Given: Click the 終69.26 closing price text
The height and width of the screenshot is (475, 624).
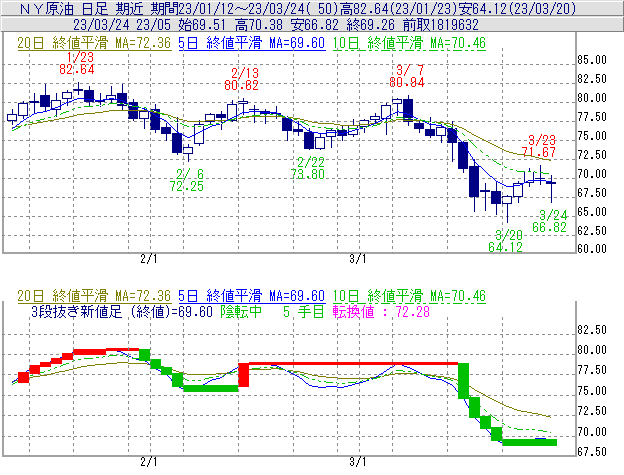Looking at the screenshot, I should (x=370, y=25).
